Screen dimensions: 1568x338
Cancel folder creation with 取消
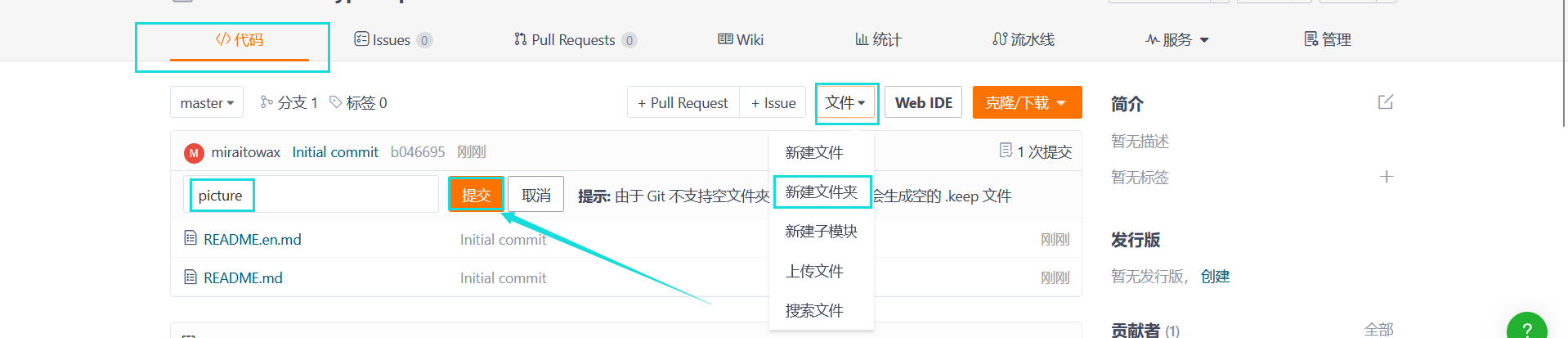tap(535, 195)
